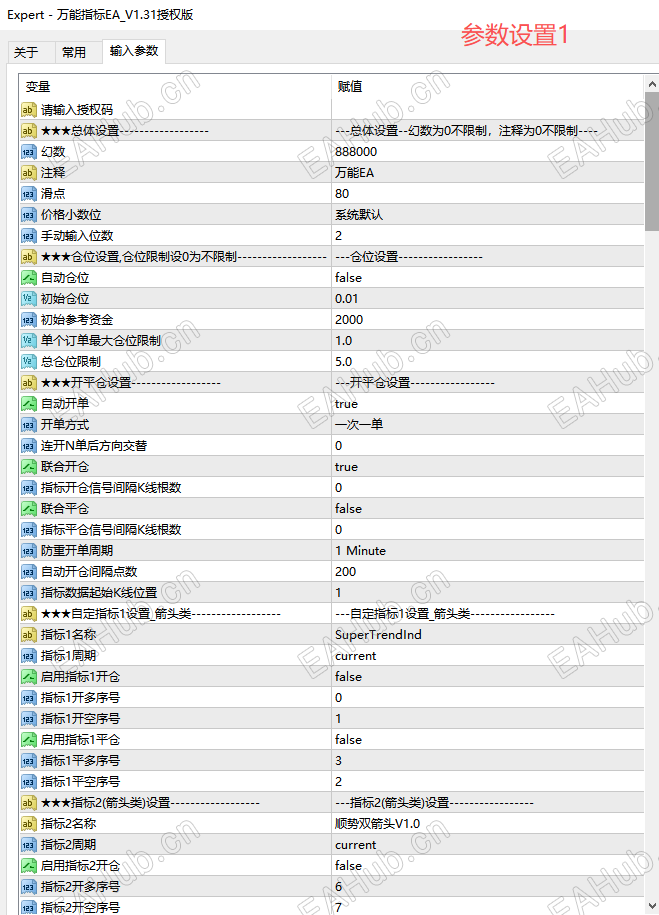Click the empty 请输入授权码 value cell
This screenshot has height=915, width=659.
[488, 110]
